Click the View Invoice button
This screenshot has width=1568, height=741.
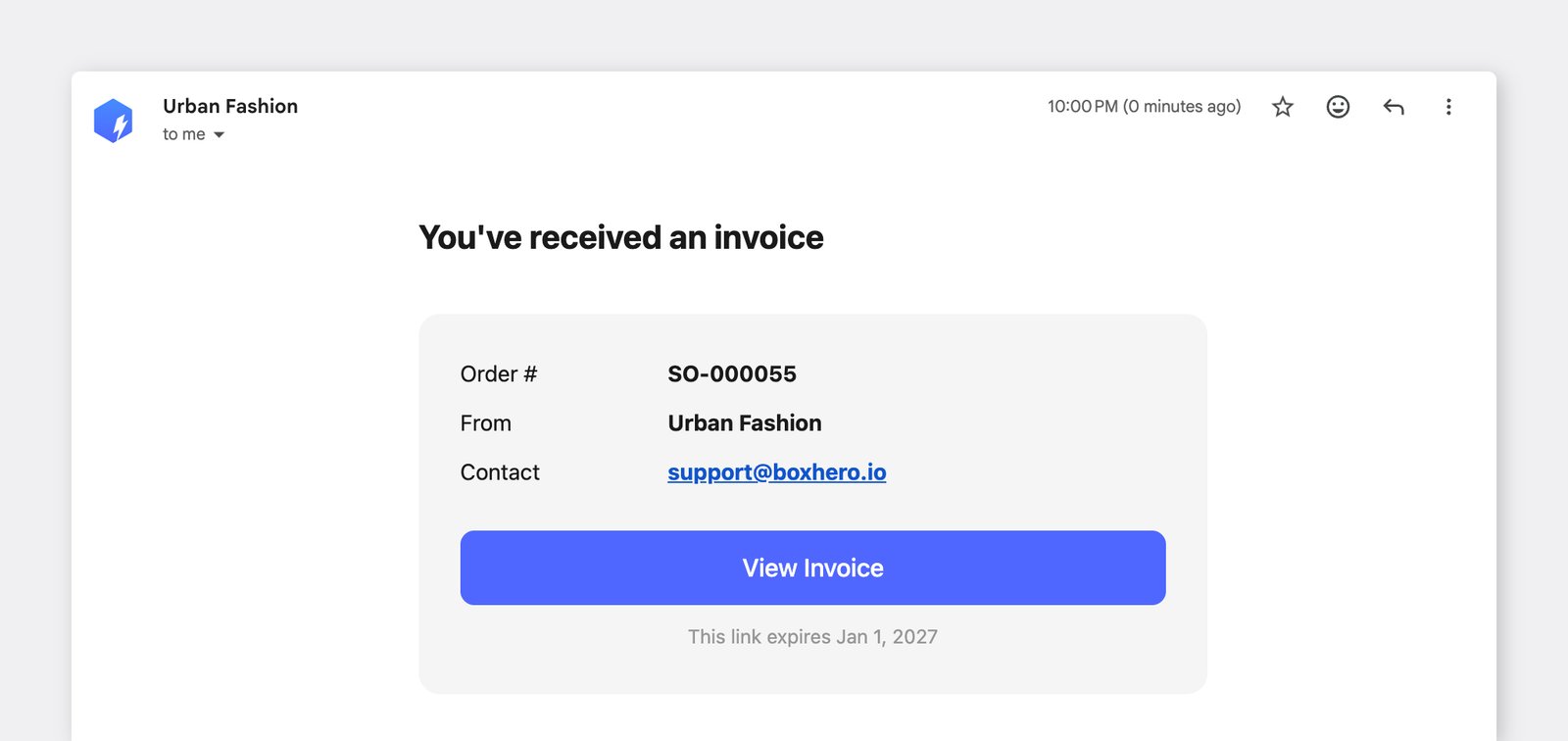point(812,568)
